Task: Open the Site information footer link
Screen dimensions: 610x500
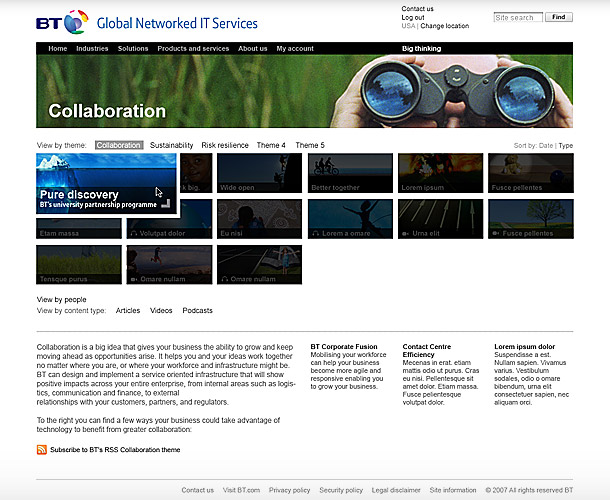Action: pyautogui.click(x=453, y=490)
